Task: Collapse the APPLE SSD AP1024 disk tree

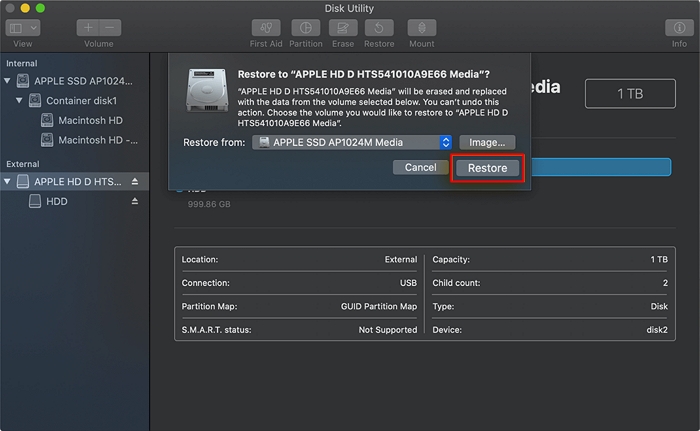Action: pyautogui.click(x=9, y=81)
